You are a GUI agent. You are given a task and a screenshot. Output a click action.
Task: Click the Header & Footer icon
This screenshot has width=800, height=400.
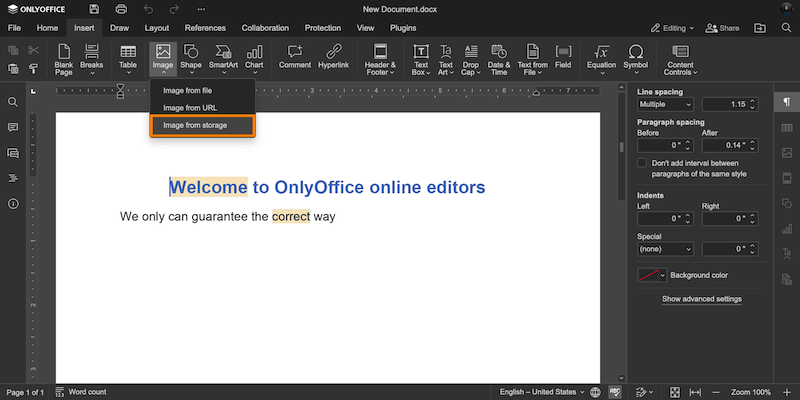point(379,52)
